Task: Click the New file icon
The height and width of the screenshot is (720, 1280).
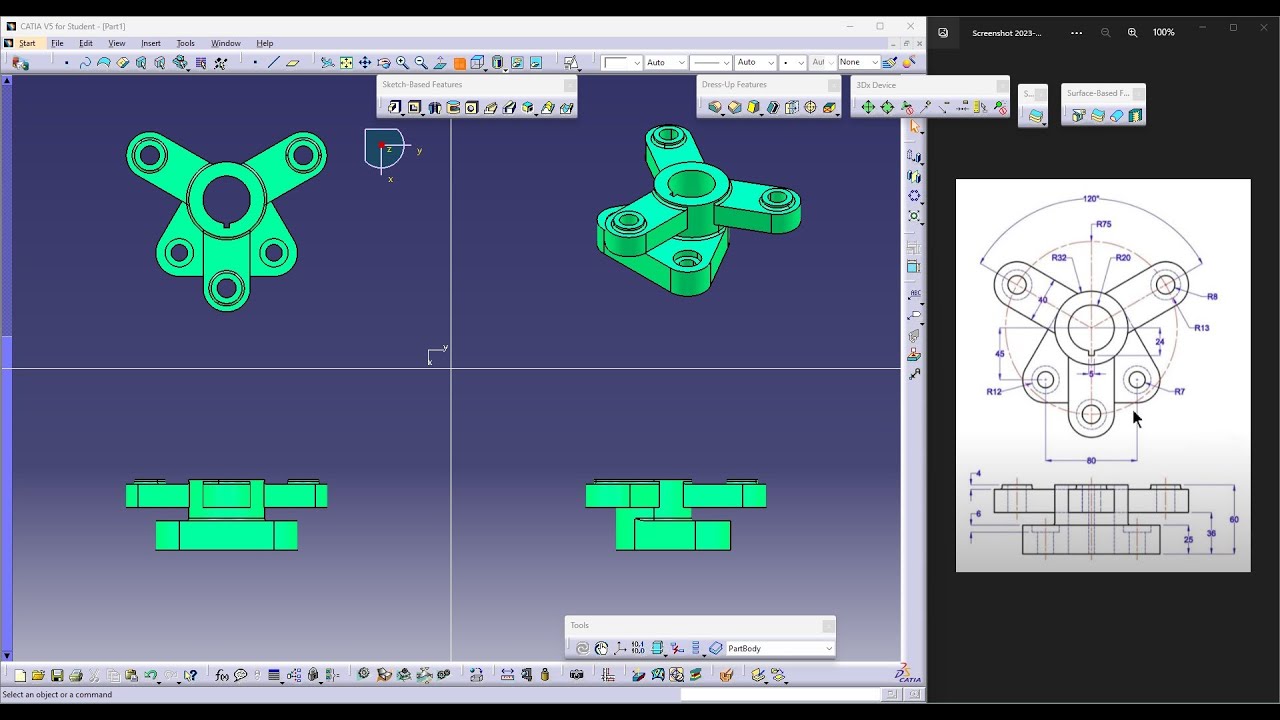Action: (x=20, y=675)
